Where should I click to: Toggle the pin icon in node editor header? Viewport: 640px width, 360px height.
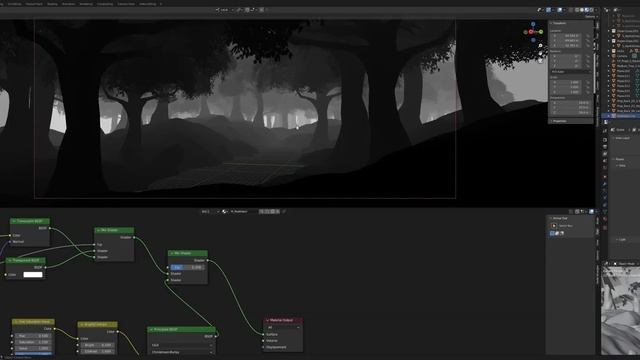[x=284, y=211]
